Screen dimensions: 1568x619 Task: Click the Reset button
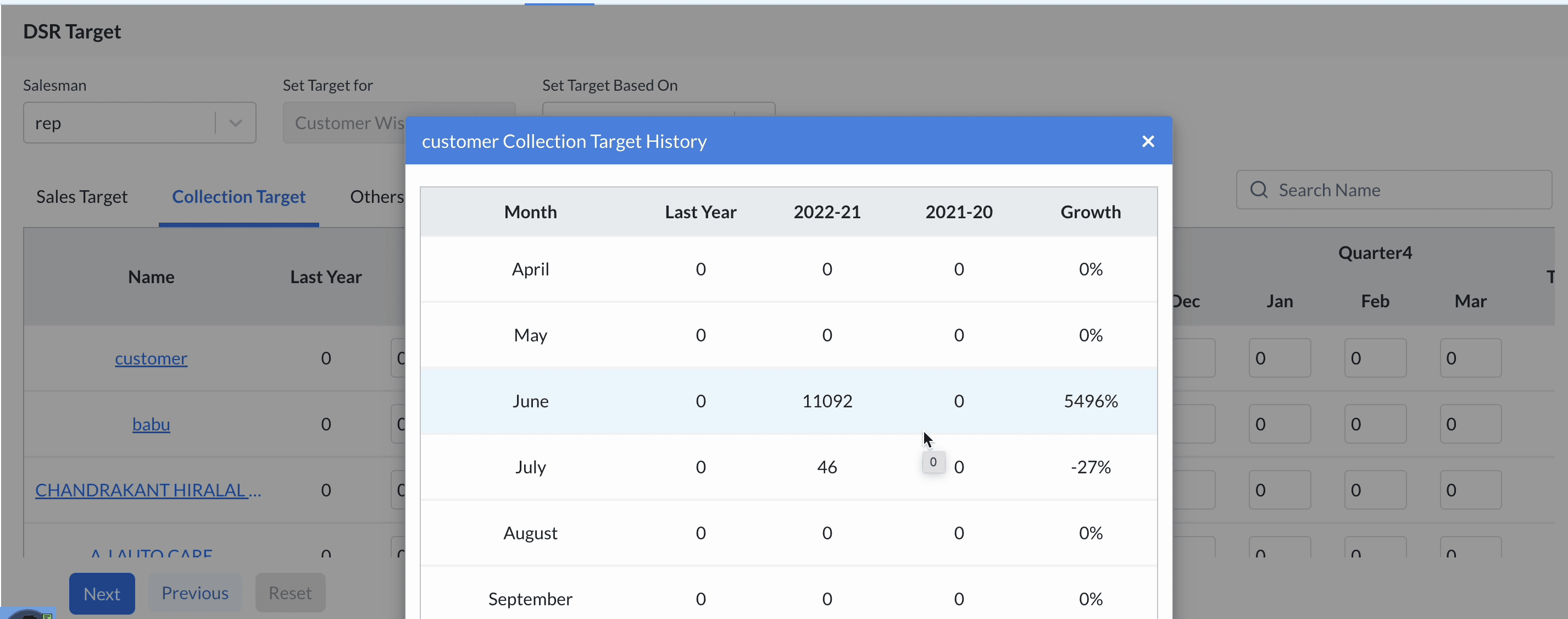point(290,593)
